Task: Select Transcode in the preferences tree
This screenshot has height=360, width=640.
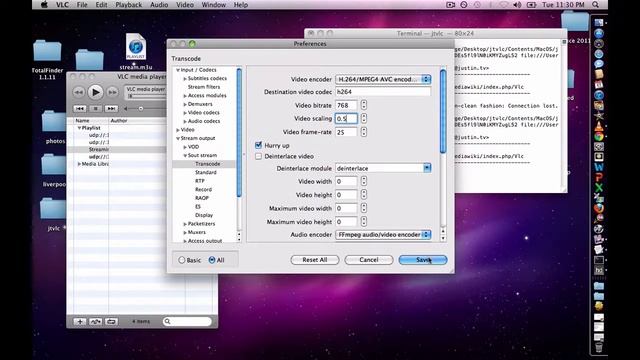Action: click(207, 164)
